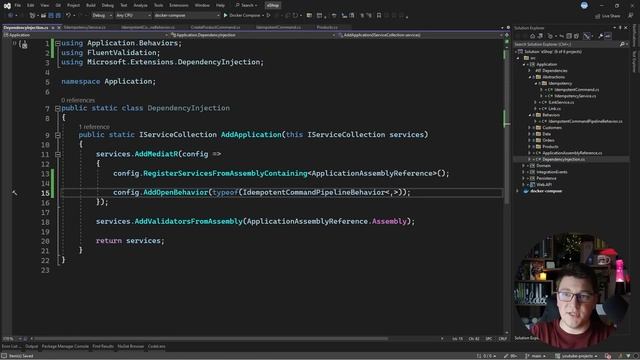Switch to the IdempotencyService.cs tab
This screenshot has width=640, height=360.
tap(85, 27)
